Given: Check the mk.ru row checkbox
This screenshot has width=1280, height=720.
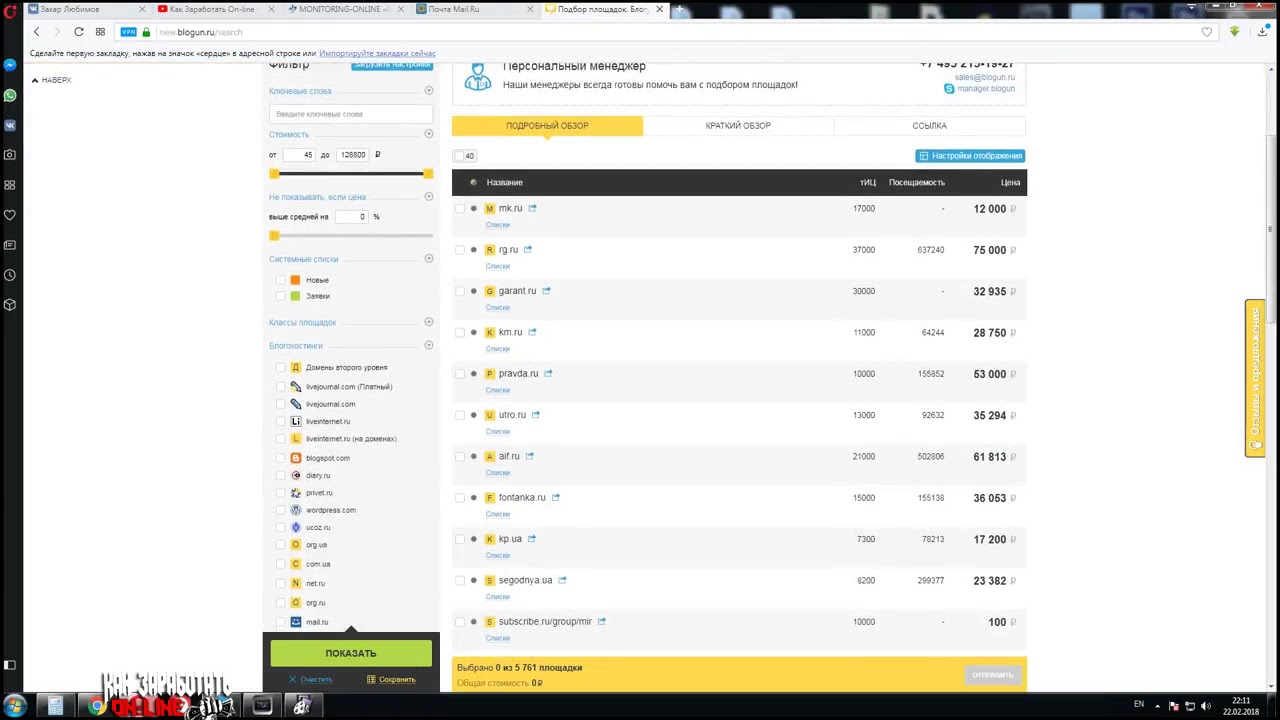Looking at the screenshot, I should [x=460, y=208].
